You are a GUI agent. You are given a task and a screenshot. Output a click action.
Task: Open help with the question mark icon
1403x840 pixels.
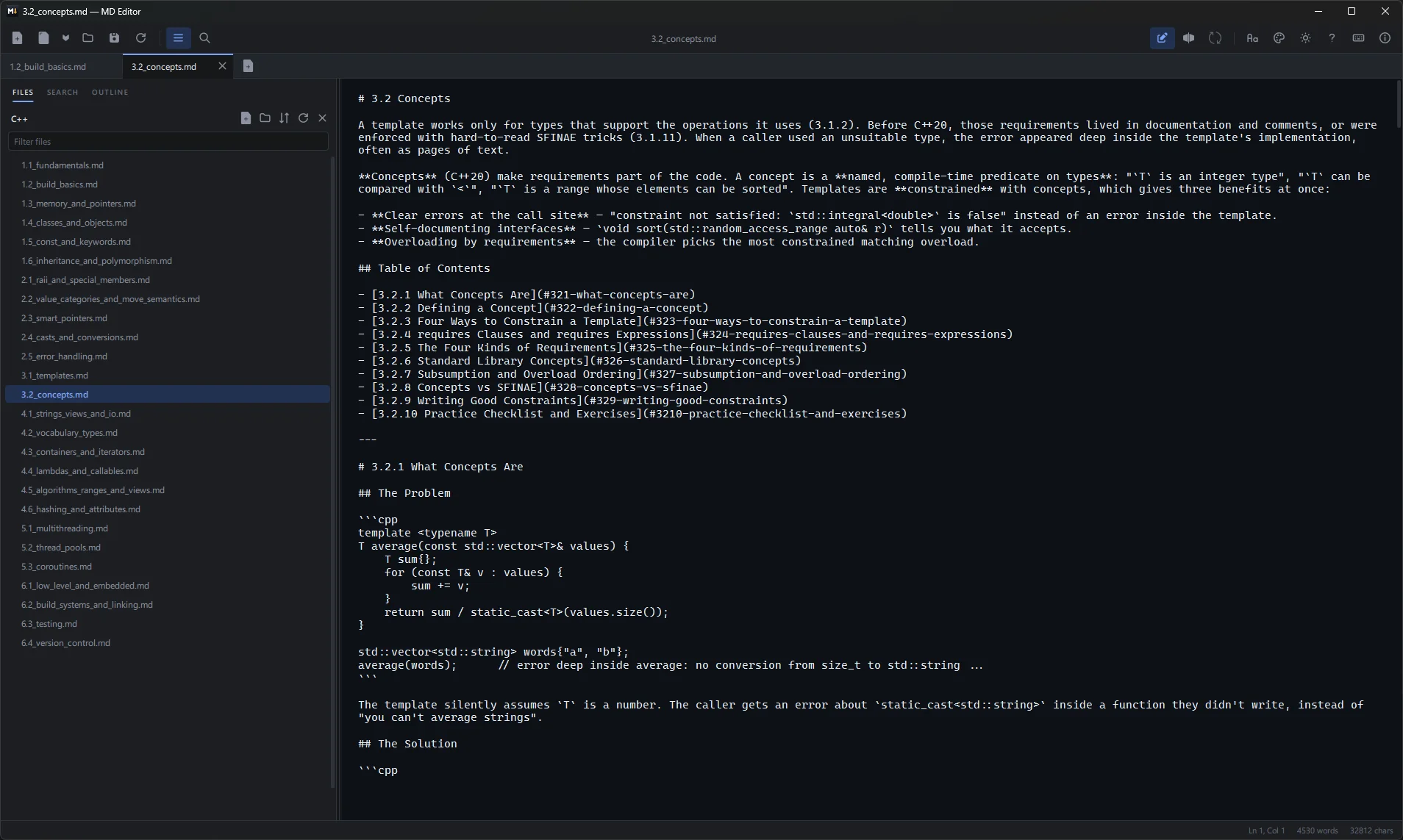coord(1332,38)
